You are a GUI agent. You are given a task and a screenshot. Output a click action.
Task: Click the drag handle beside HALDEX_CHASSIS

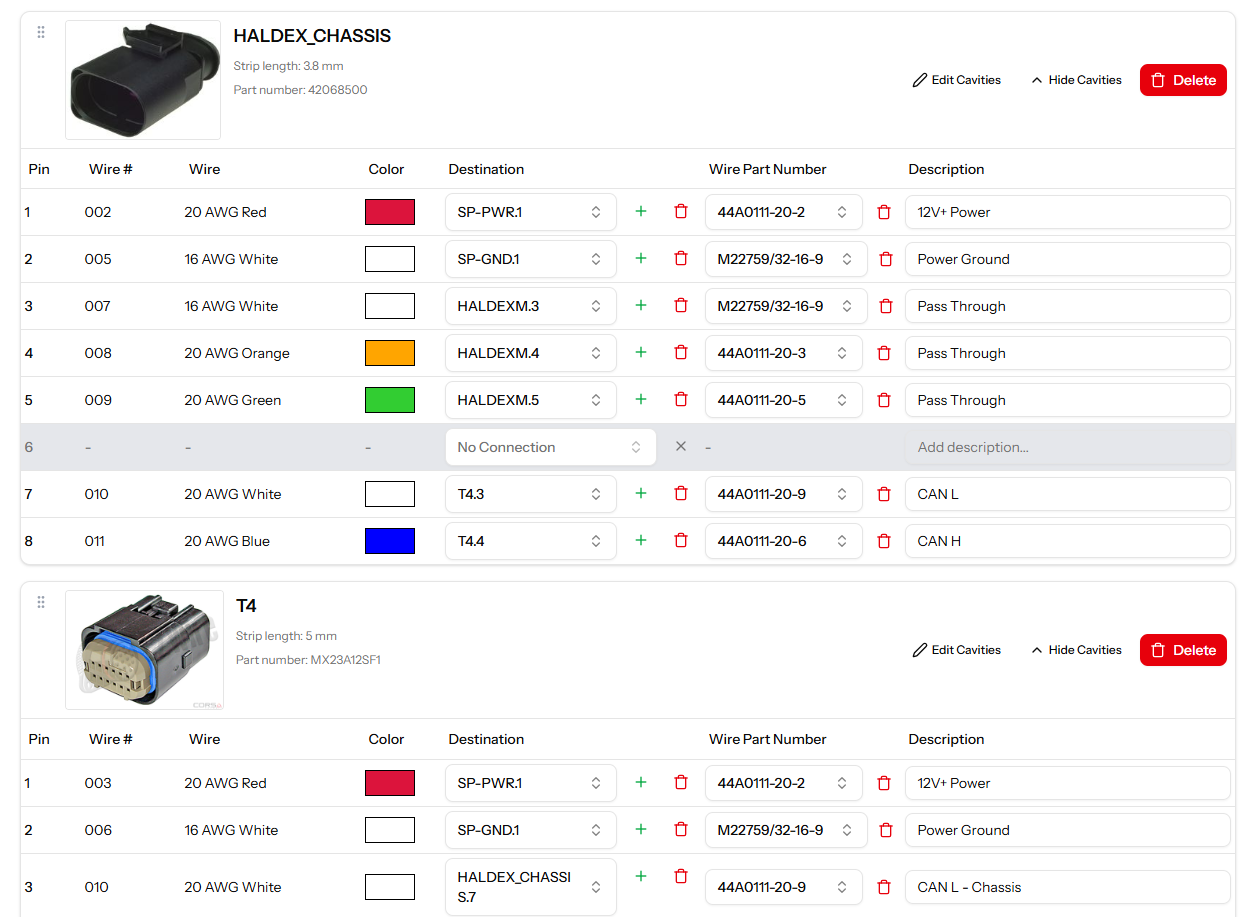(41, 32)
